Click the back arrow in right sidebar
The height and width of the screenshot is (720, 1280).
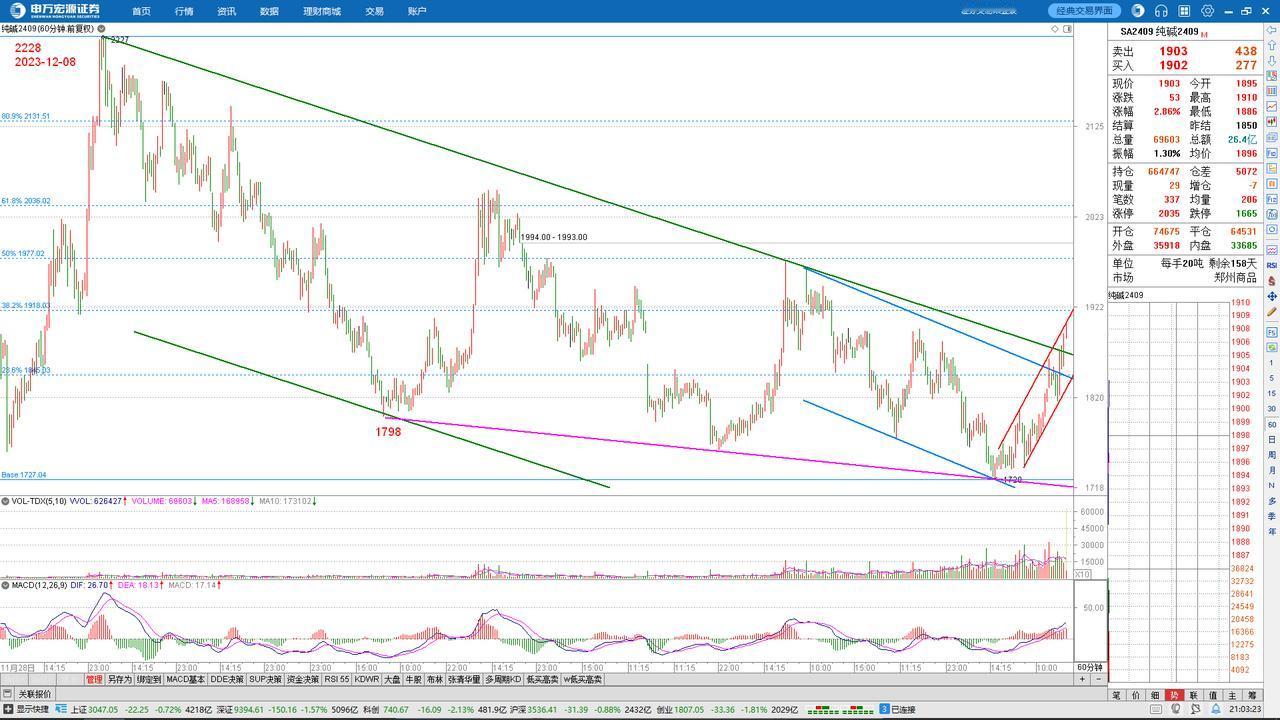(1271, 30)
